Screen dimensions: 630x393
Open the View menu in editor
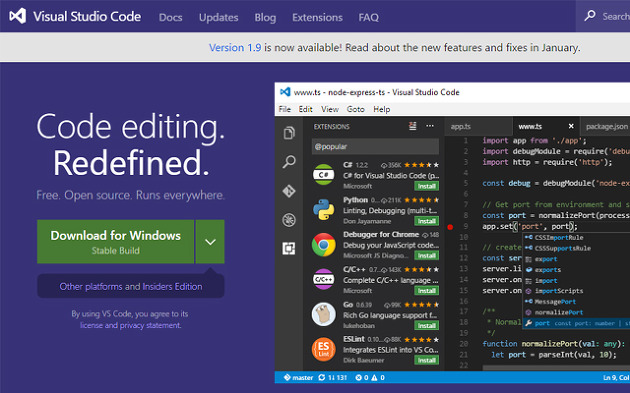(x=330, y=109)
